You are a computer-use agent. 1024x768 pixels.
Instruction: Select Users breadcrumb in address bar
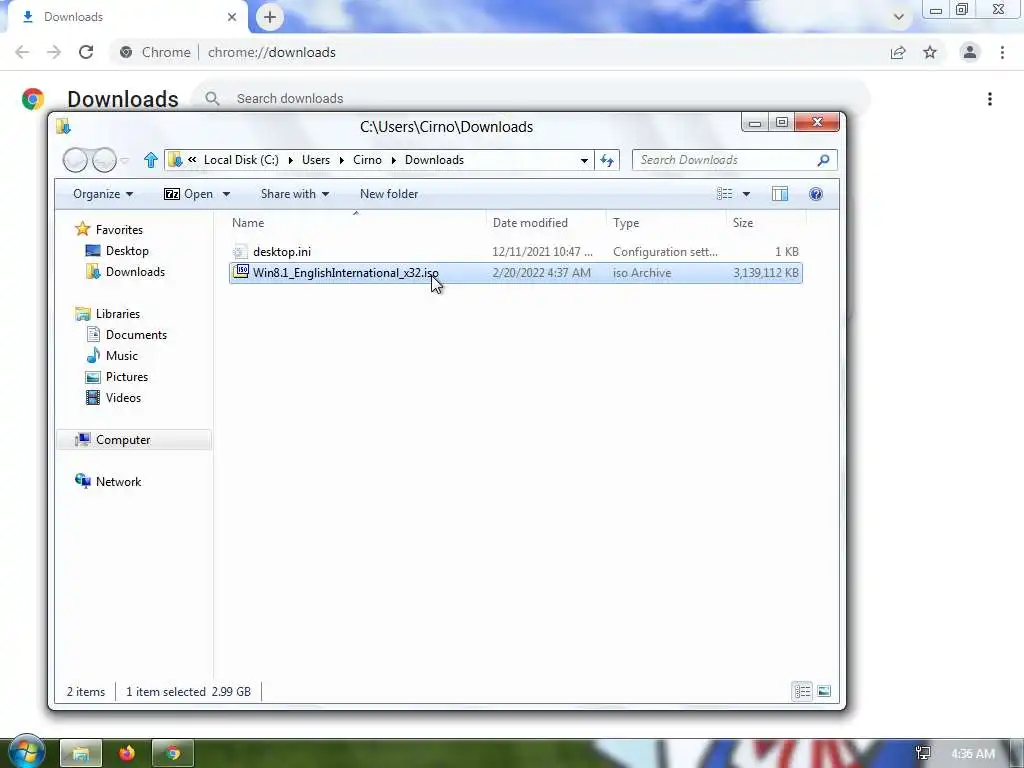coord(315,160)
